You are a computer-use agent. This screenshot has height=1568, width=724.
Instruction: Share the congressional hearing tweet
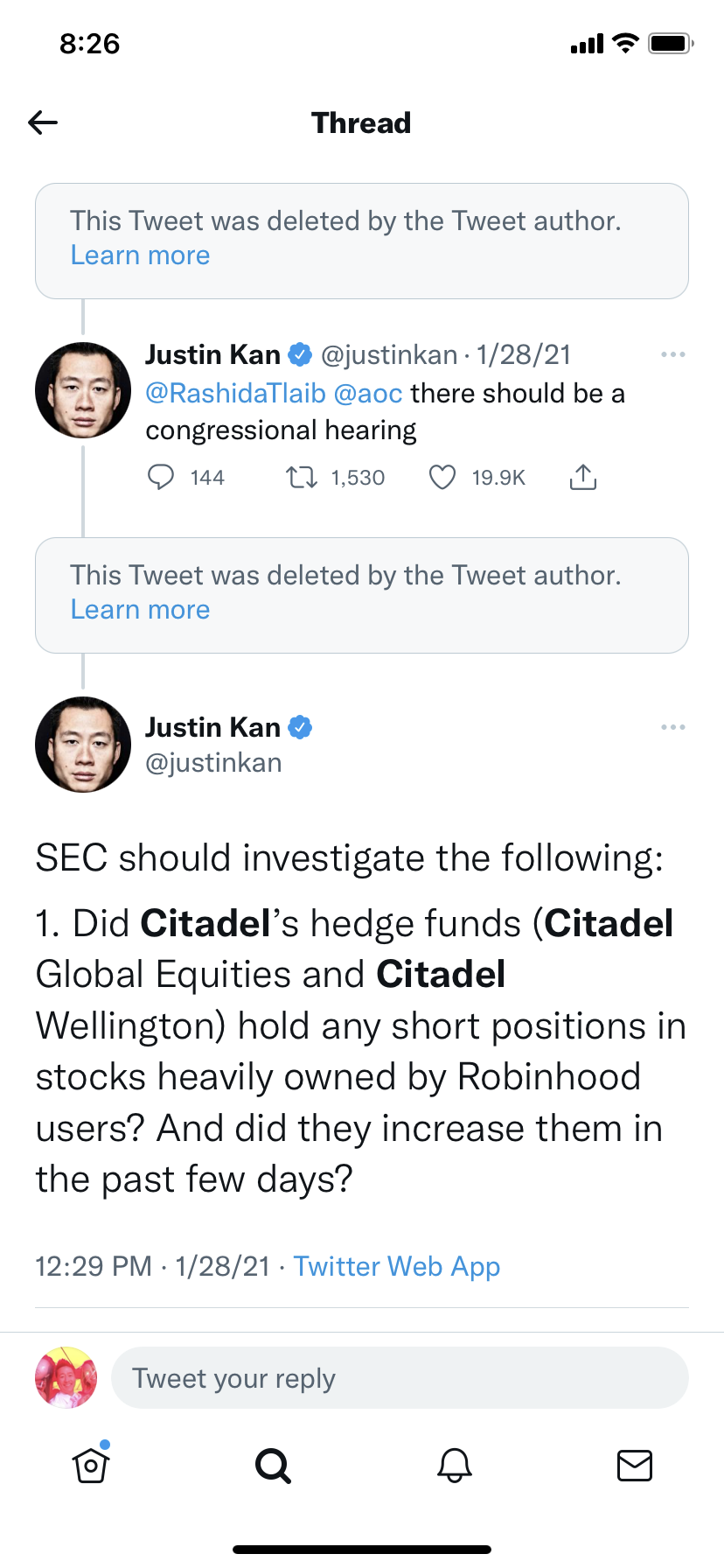coord(582,477)
